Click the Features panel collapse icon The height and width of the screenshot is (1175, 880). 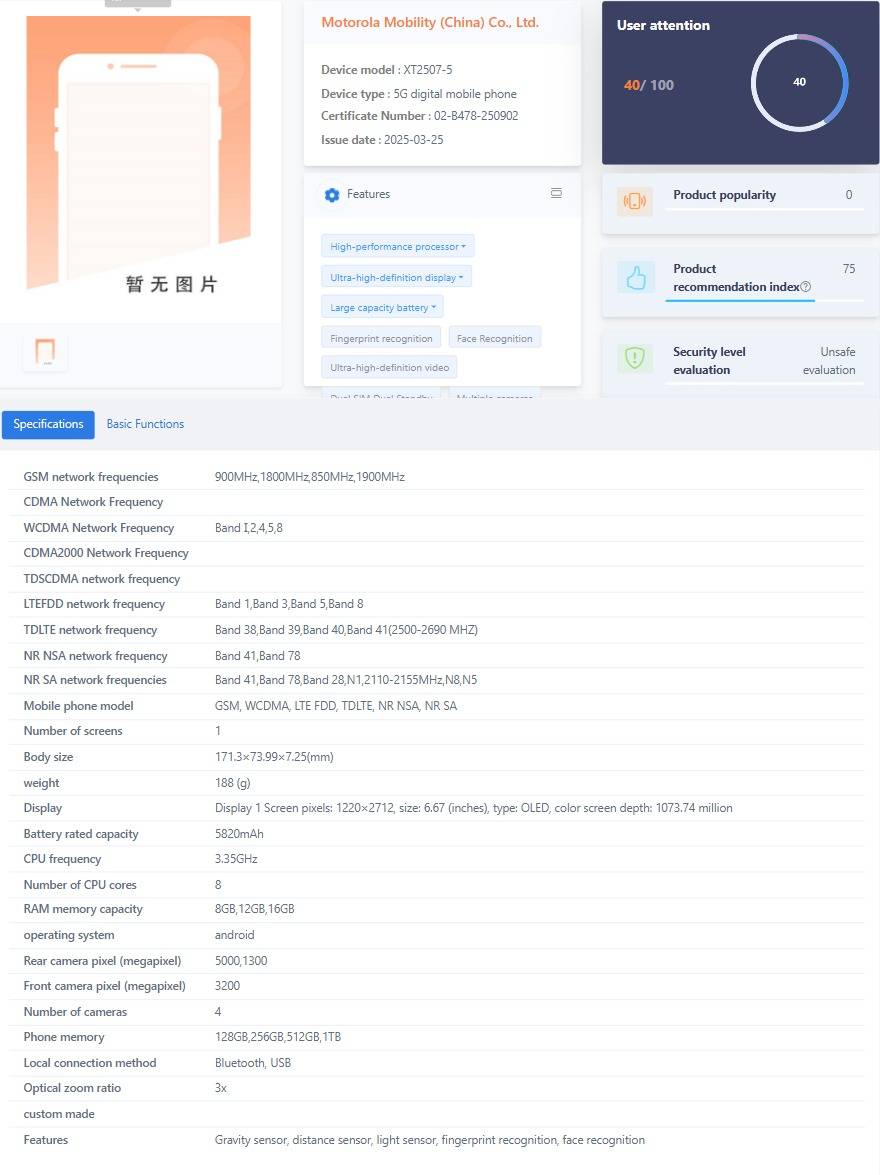pos(556,194)
